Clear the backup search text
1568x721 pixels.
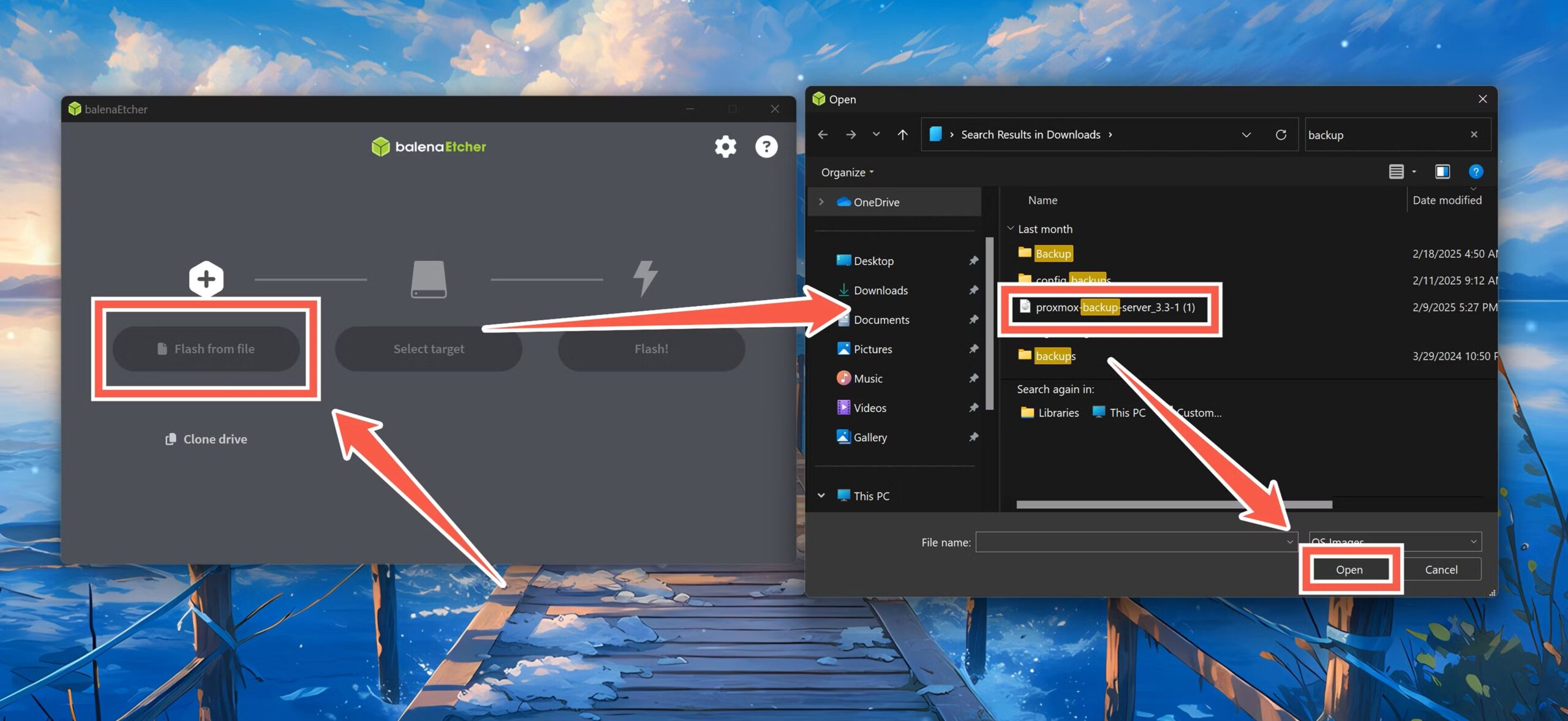pos(1474,135)
